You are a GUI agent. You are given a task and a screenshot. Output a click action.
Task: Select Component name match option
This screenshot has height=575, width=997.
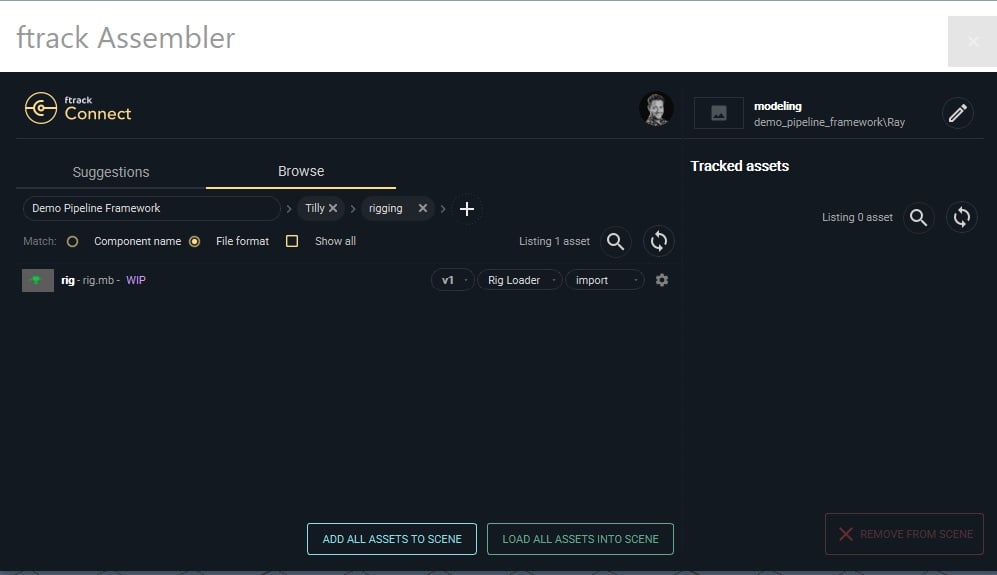point(72,241)
